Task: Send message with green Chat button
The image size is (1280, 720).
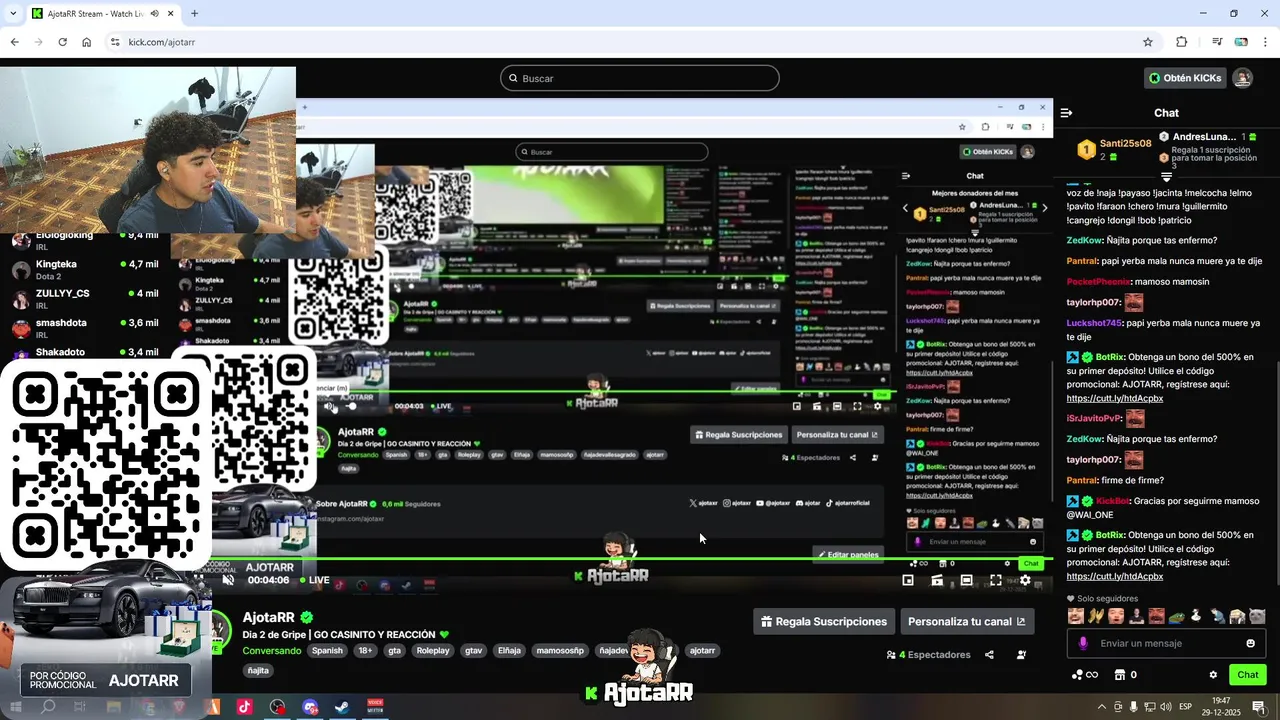Action: [1247, 675]
